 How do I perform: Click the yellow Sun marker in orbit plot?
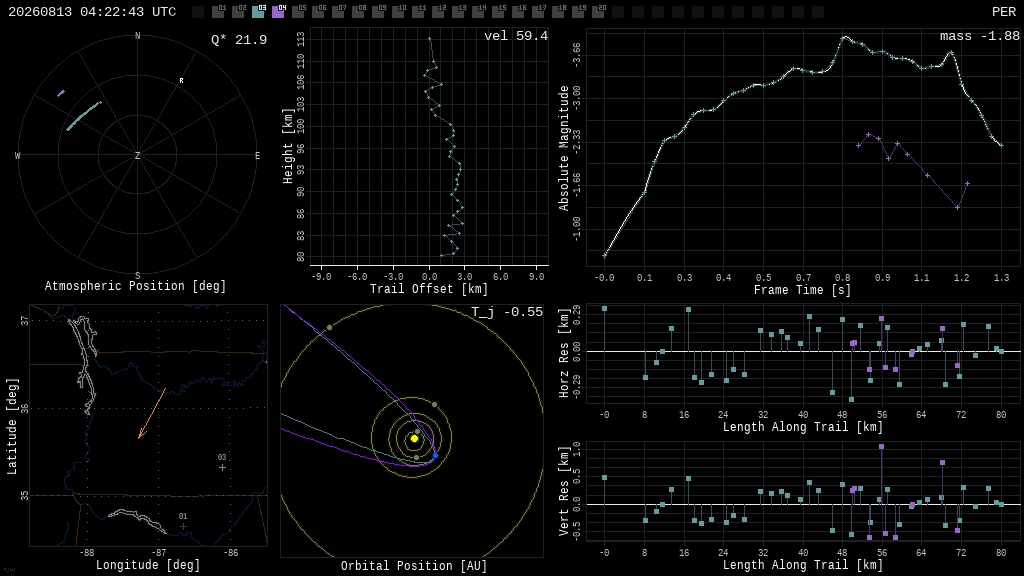coord(414,438)
